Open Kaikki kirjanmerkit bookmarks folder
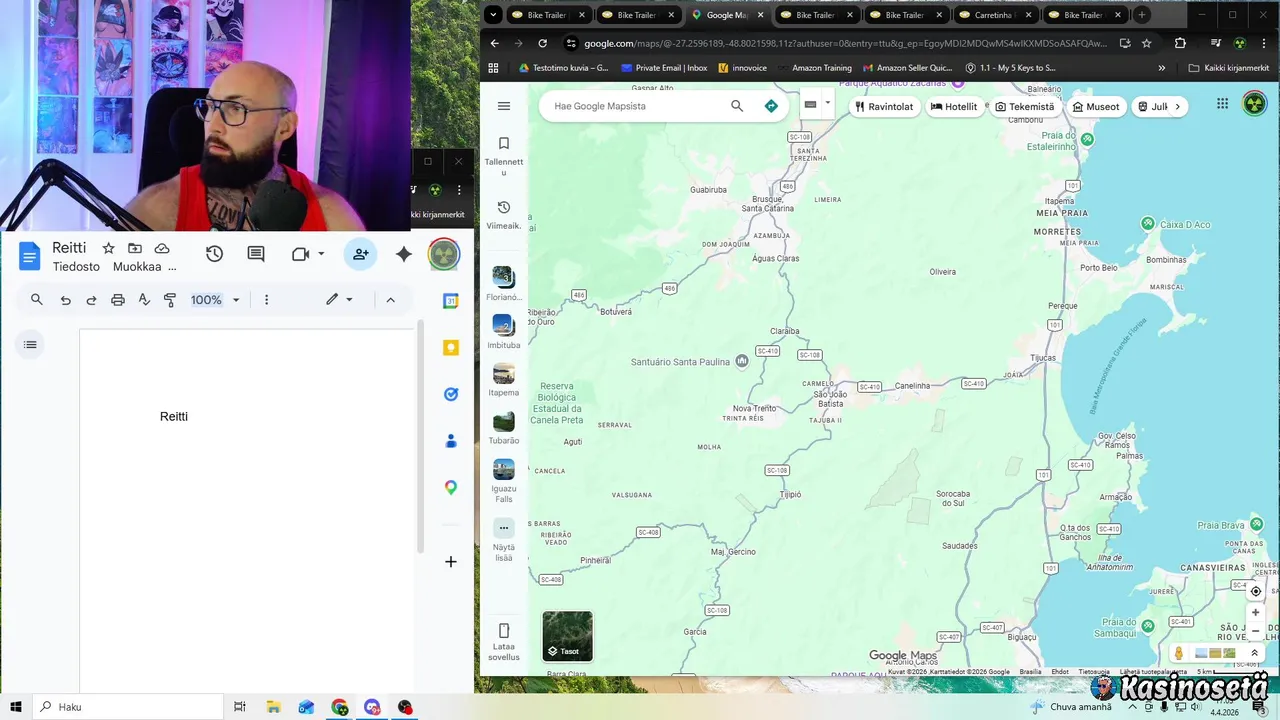 1228,68
